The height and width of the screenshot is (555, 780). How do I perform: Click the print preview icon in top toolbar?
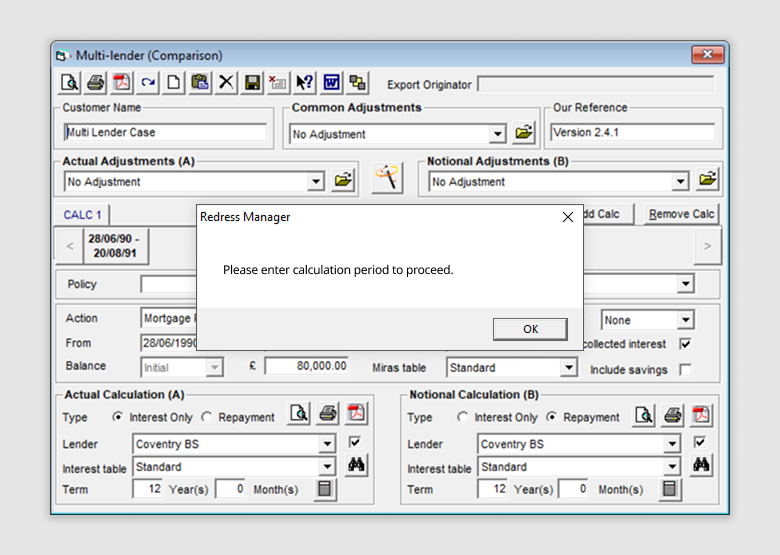69,83
